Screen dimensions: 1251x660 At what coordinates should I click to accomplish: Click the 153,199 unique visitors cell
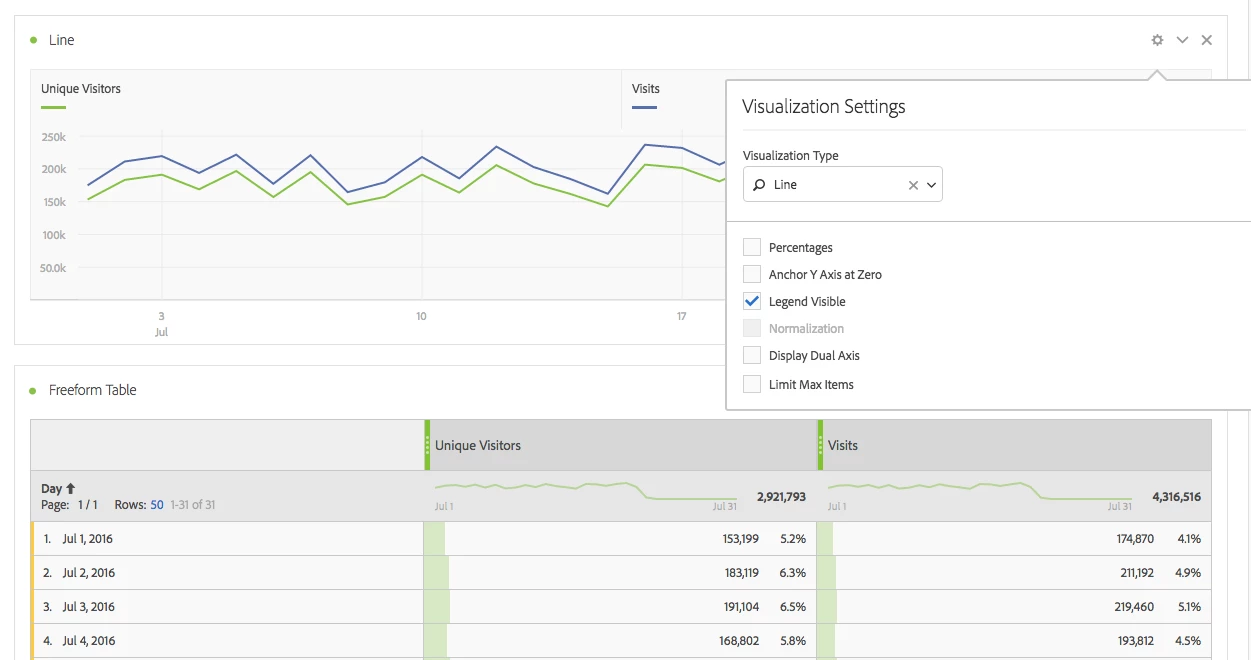[740, 539]
